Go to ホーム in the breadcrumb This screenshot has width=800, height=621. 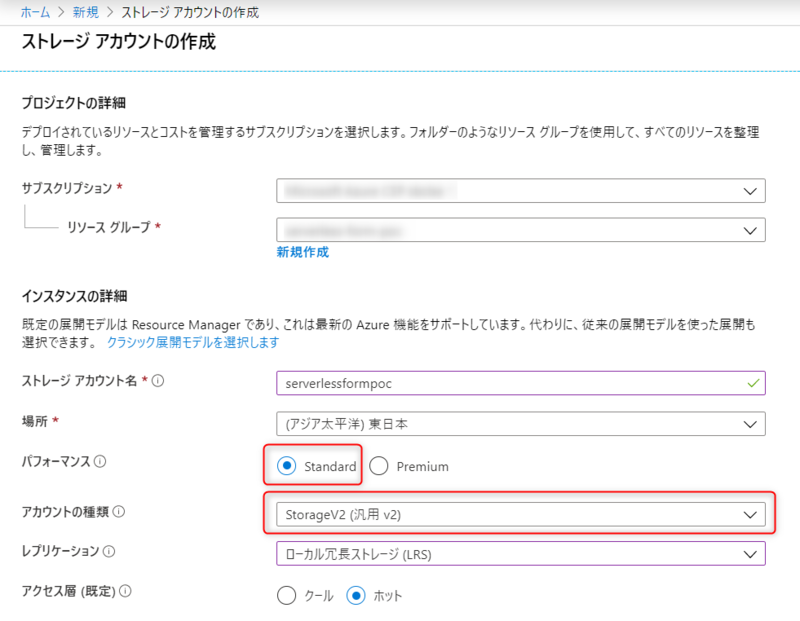tap(35, 13)
